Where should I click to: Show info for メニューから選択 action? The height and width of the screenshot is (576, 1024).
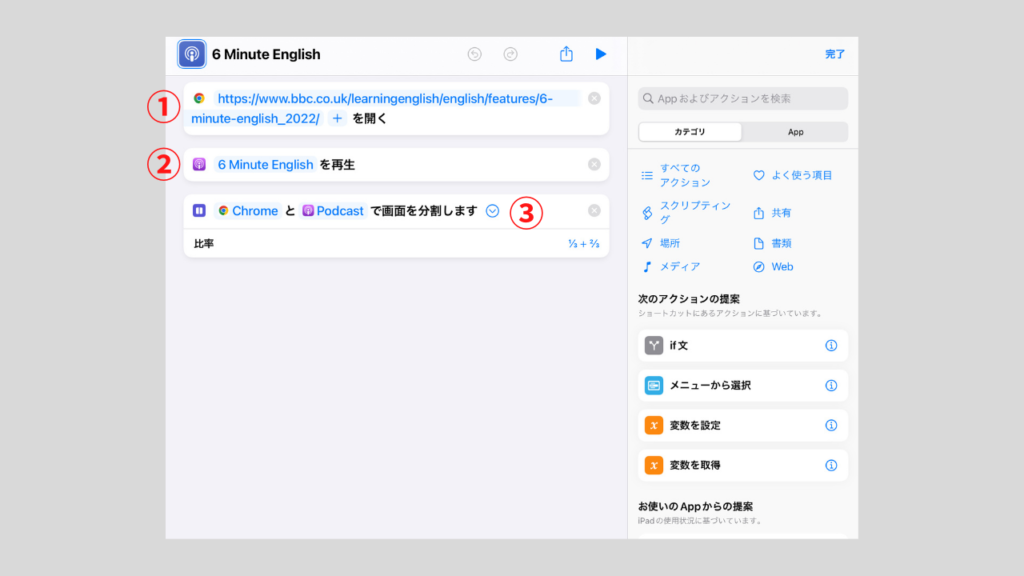831,385
